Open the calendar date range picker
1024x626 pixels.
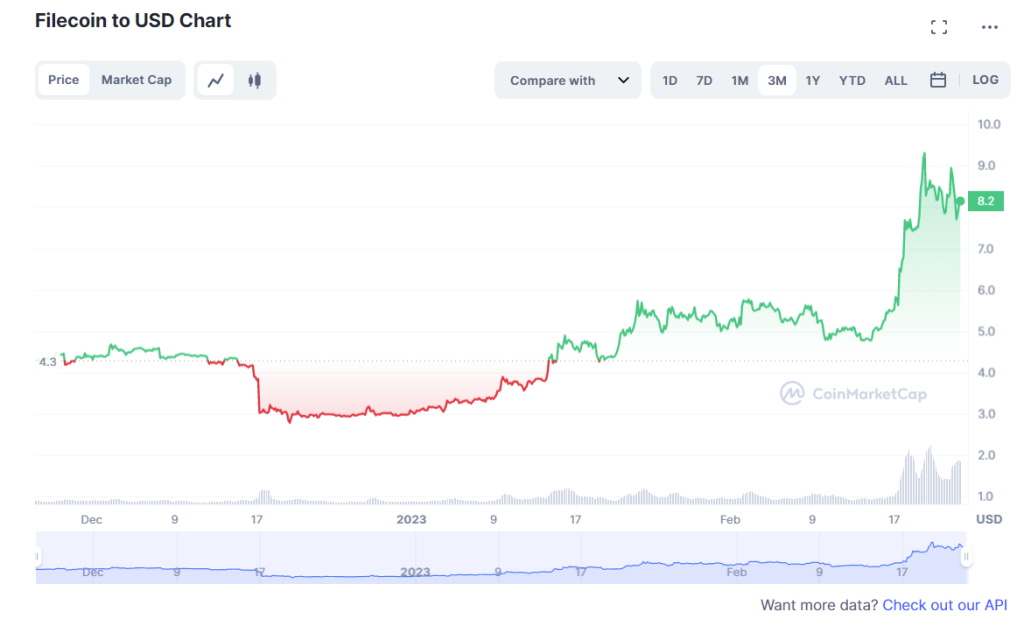(938, 80)
